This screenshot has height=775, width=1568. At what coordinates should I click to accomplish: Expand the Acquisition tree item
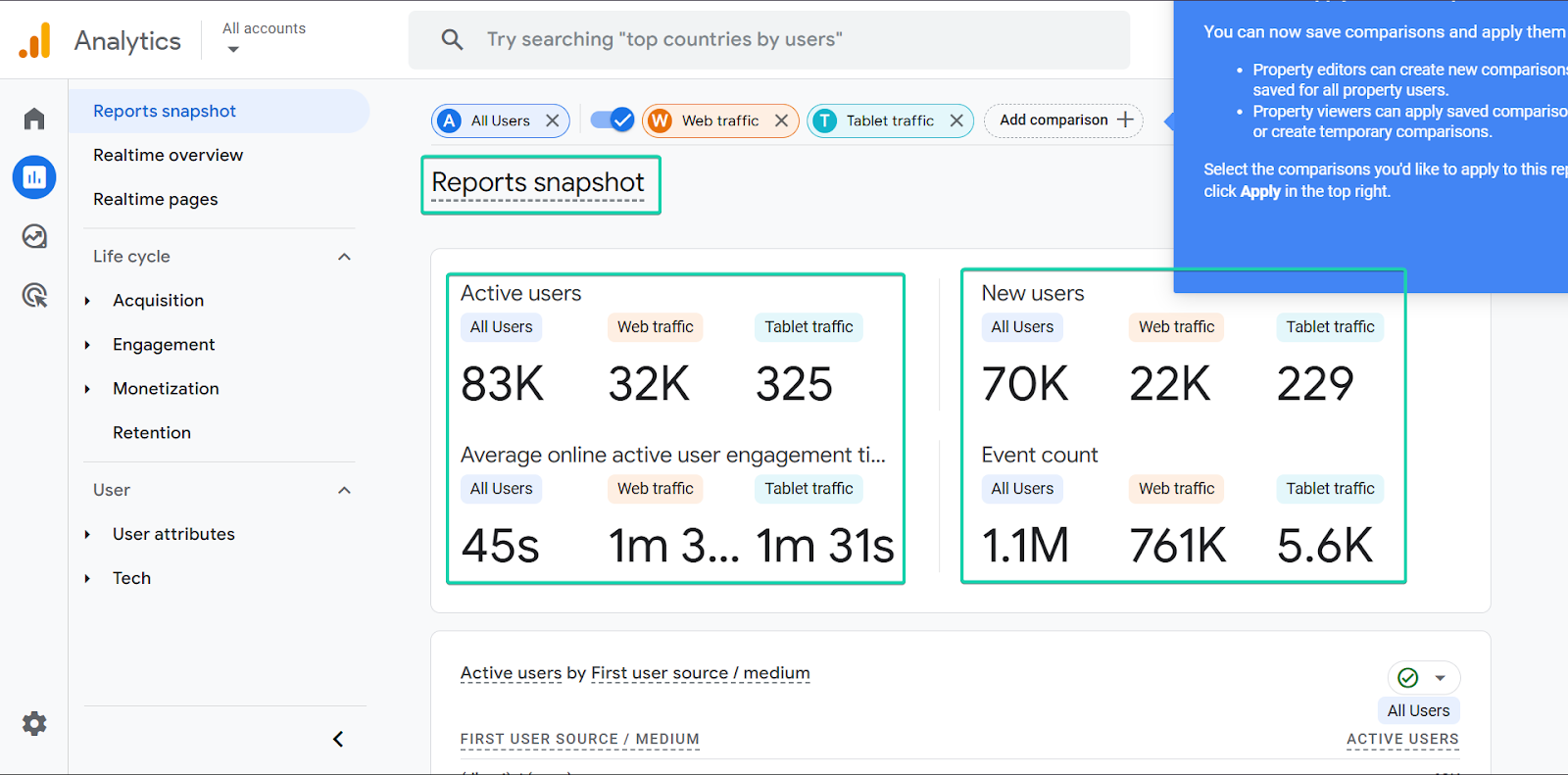(87, 301)
